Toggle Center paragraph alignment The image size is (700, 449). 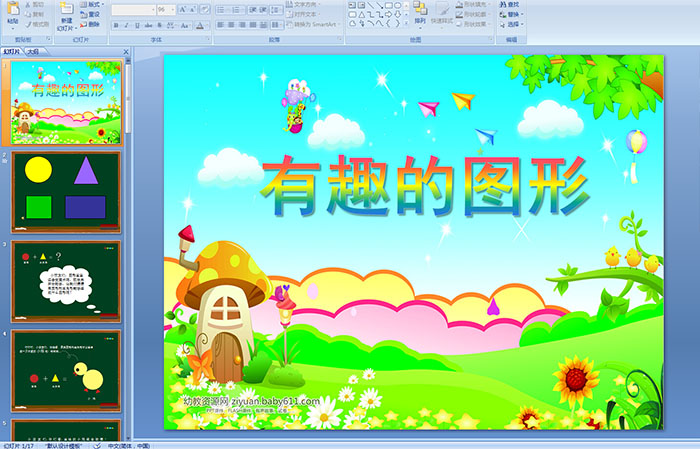[x=231, y=25]
